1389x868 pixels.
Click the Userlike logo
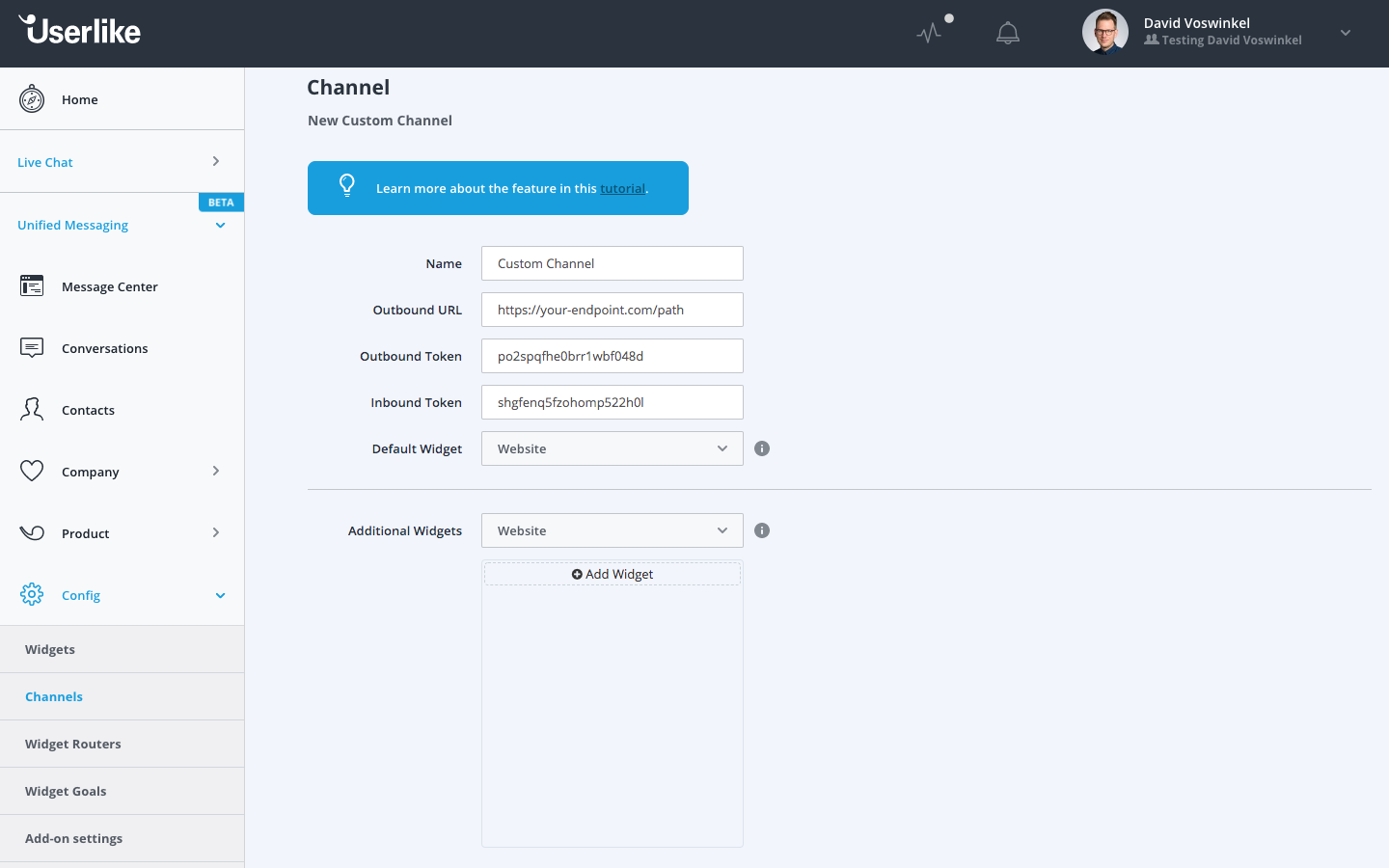80,31
